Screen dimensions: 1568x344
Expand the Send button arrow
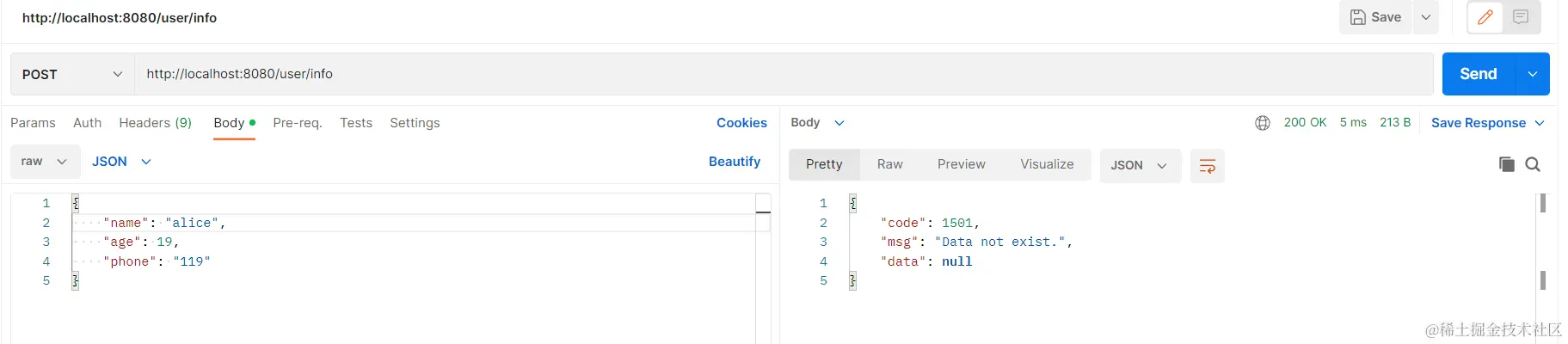pyautogui.click(x=1532, y=75)
